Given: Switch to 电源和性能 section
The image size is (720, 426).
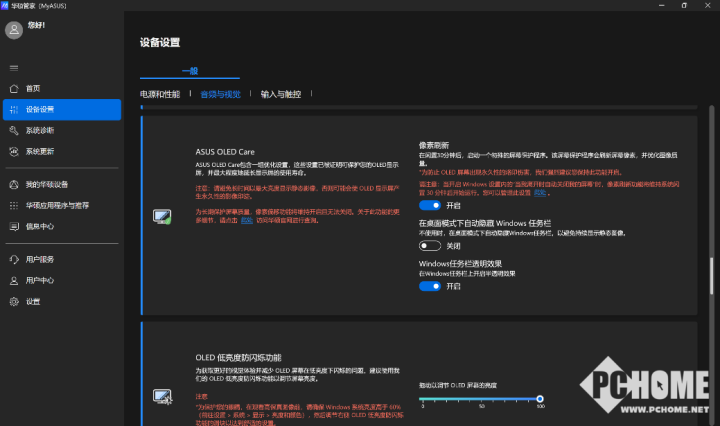Looking at the screenshot, I should pyautogui.click(x=160, y=94).
